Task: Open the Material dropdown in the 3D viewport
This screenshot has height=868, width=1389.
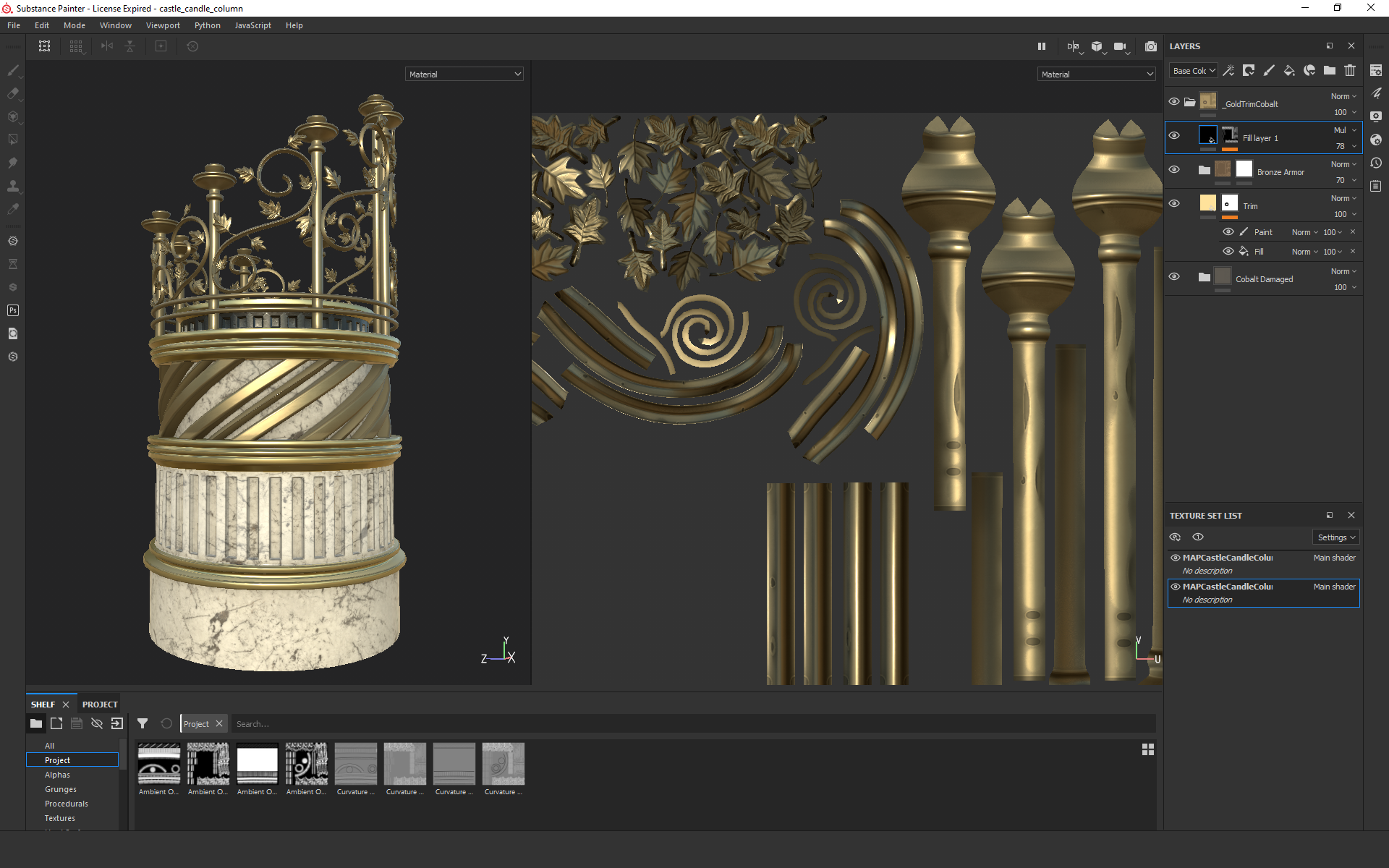Action: 464,75
